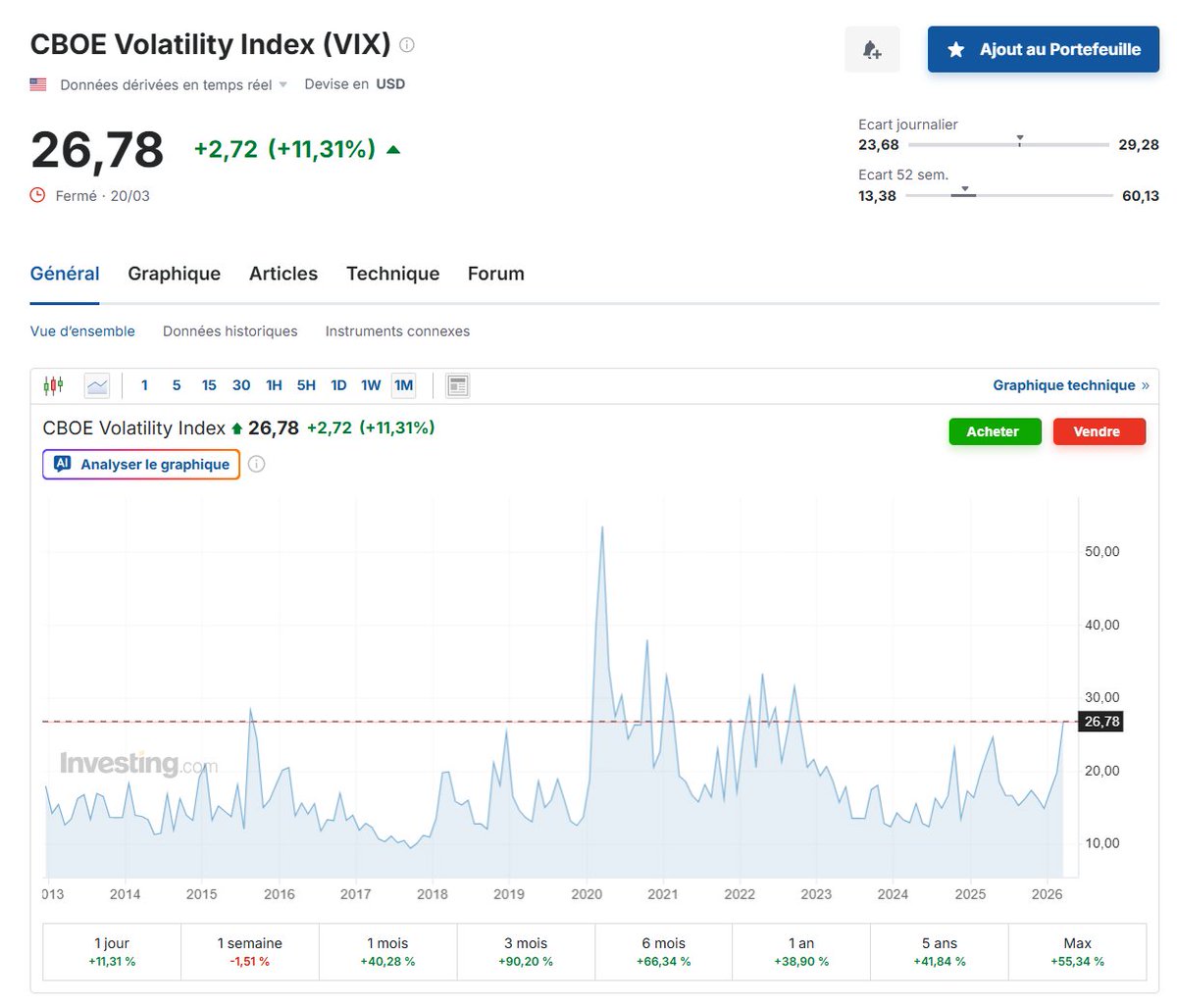Click the Fermé · 20/03 status text
This screenshot has height=1008, width=1177.
[x=103, y=196]
